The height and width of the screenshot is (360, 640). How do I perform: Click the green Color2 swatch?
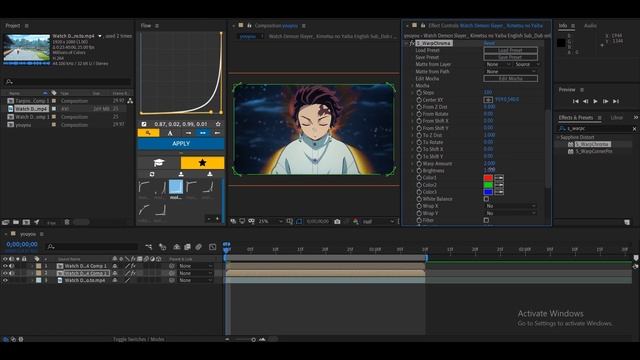(488, 185)
